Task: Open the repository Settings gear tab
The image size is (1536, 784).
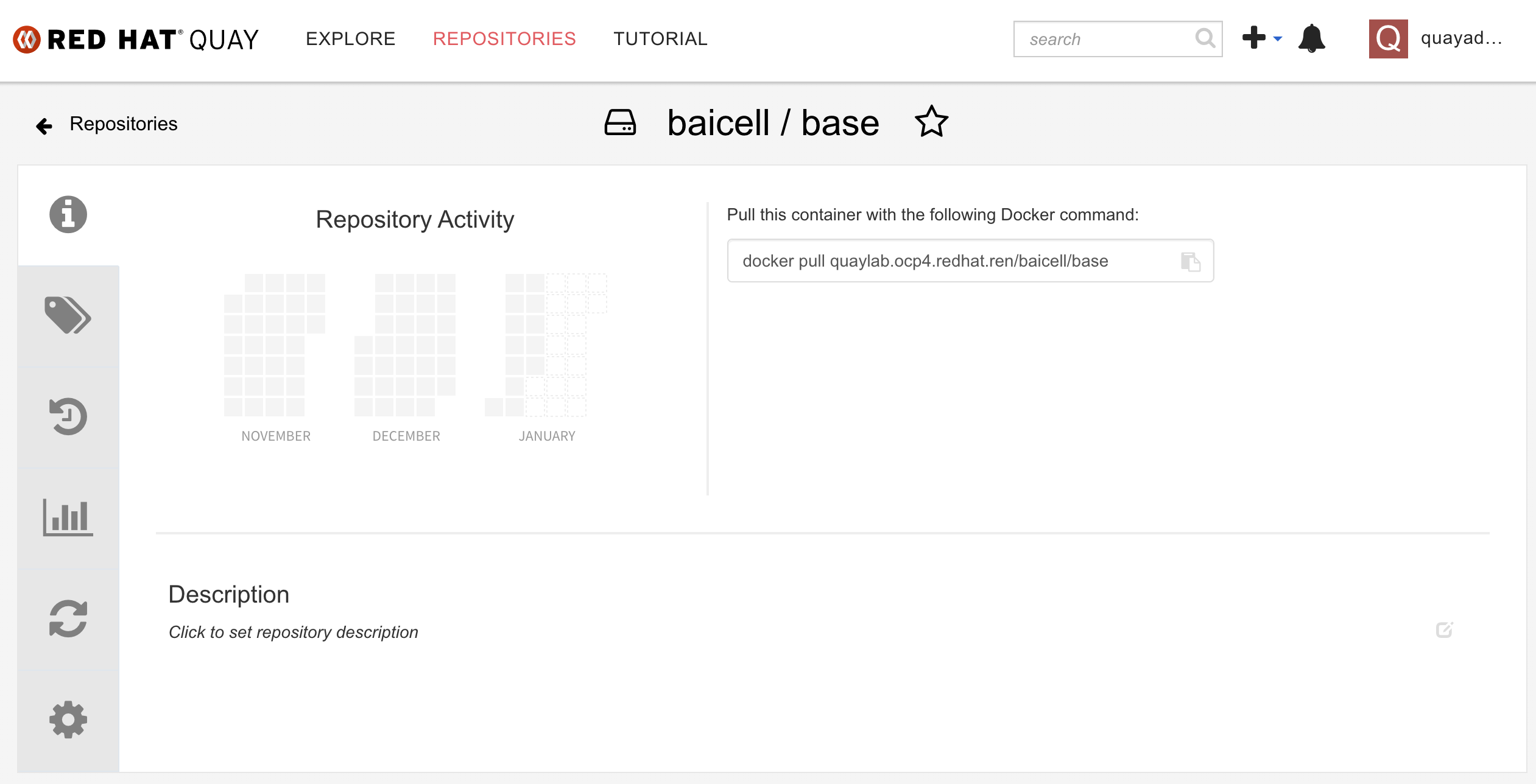Action: [x=68, y=720]
